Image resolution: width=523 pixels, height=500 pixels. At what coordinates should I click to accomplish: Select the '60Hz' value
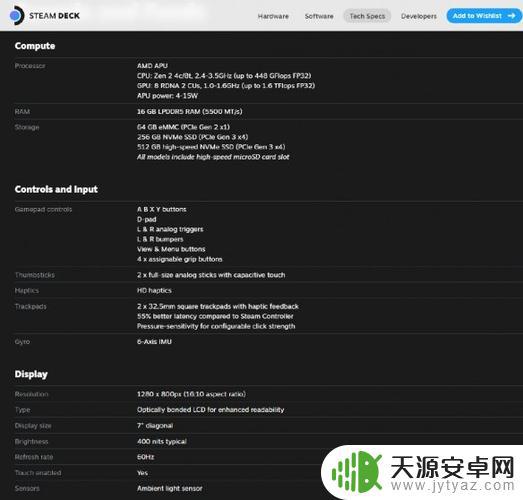(x=145, y=457)
